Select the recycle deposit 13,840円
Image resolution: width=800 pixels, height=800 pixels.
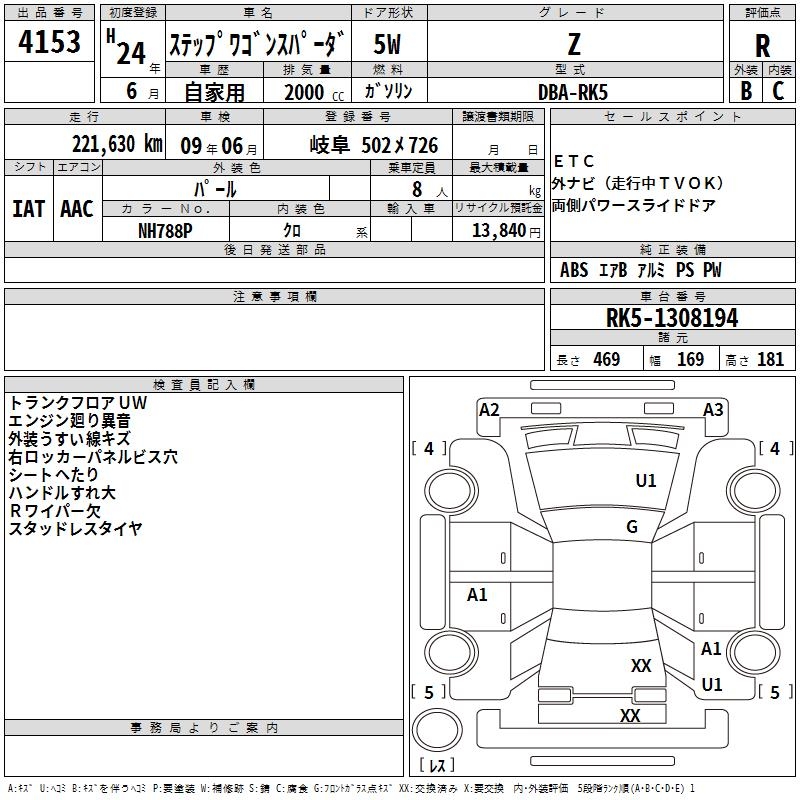pyautogui.click(x=506, y=230)
